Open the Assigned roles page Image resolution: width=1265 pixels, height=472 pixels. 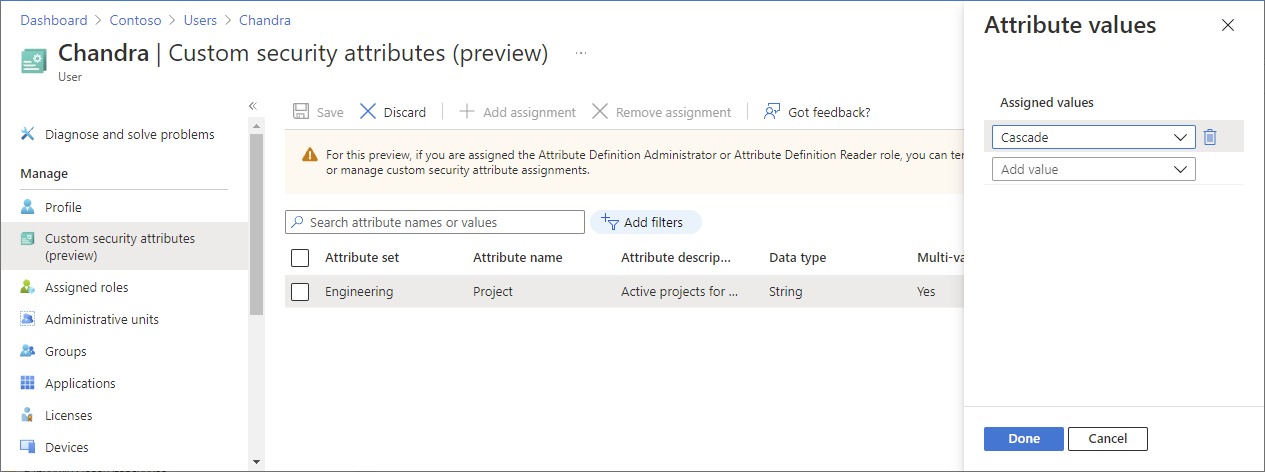[86, 287]
